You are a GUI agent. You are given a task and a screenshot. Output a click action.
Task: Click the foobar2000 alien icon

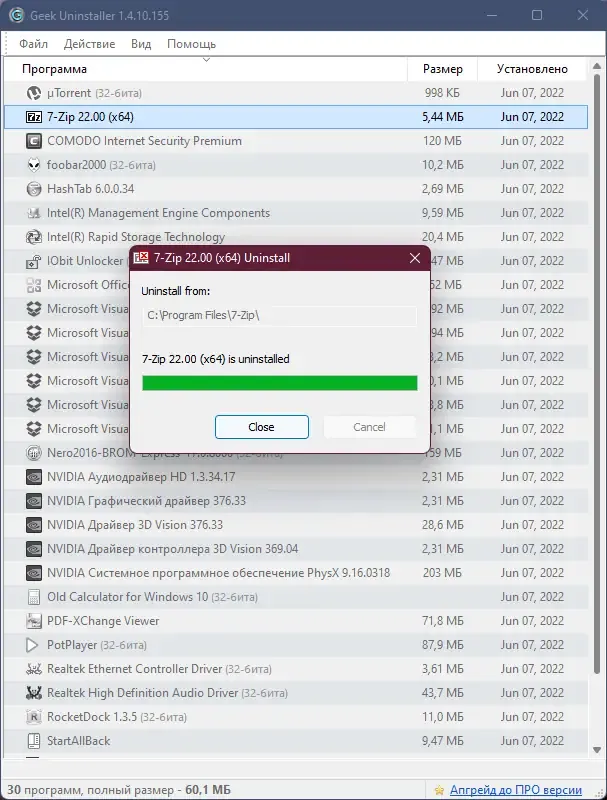(x=34, y=165)
